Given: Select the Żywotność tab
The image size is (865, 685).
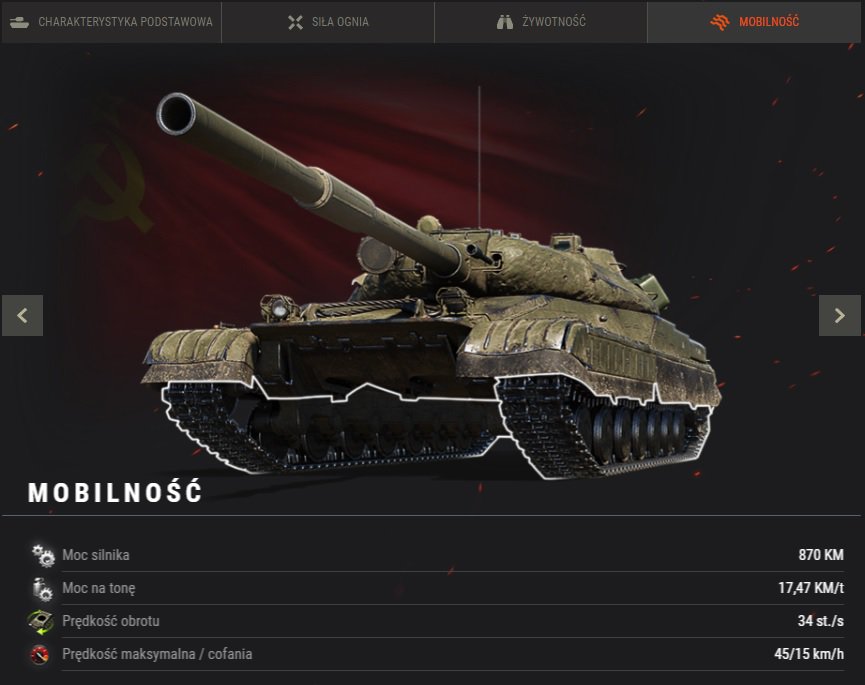Looking at the screenshot, I should [541, 22].
